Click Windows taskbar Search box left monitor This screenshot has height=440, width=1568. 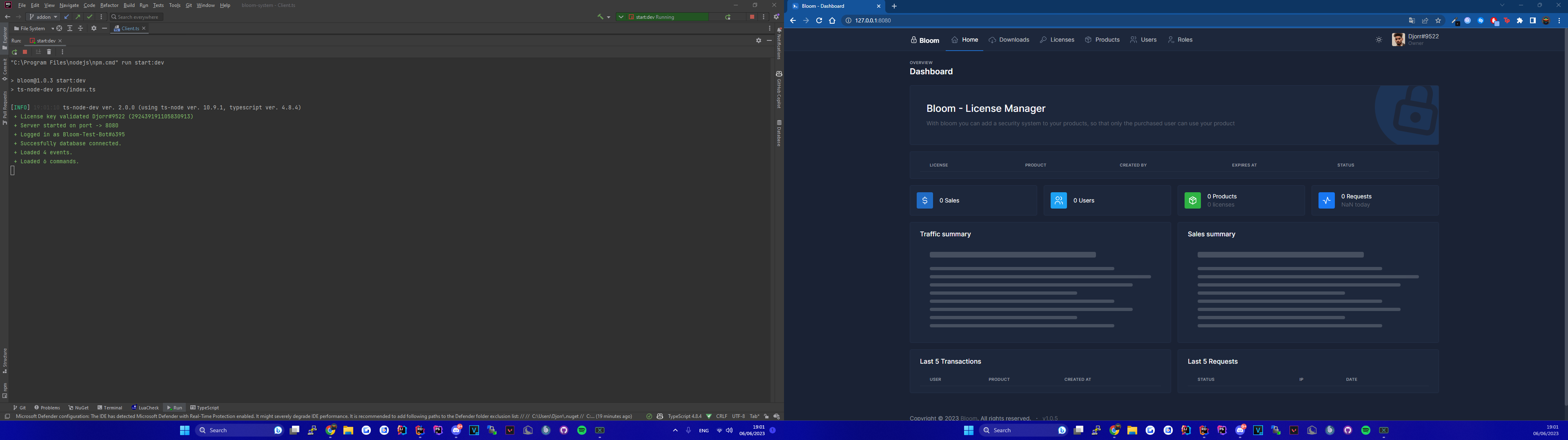[240, 430]
